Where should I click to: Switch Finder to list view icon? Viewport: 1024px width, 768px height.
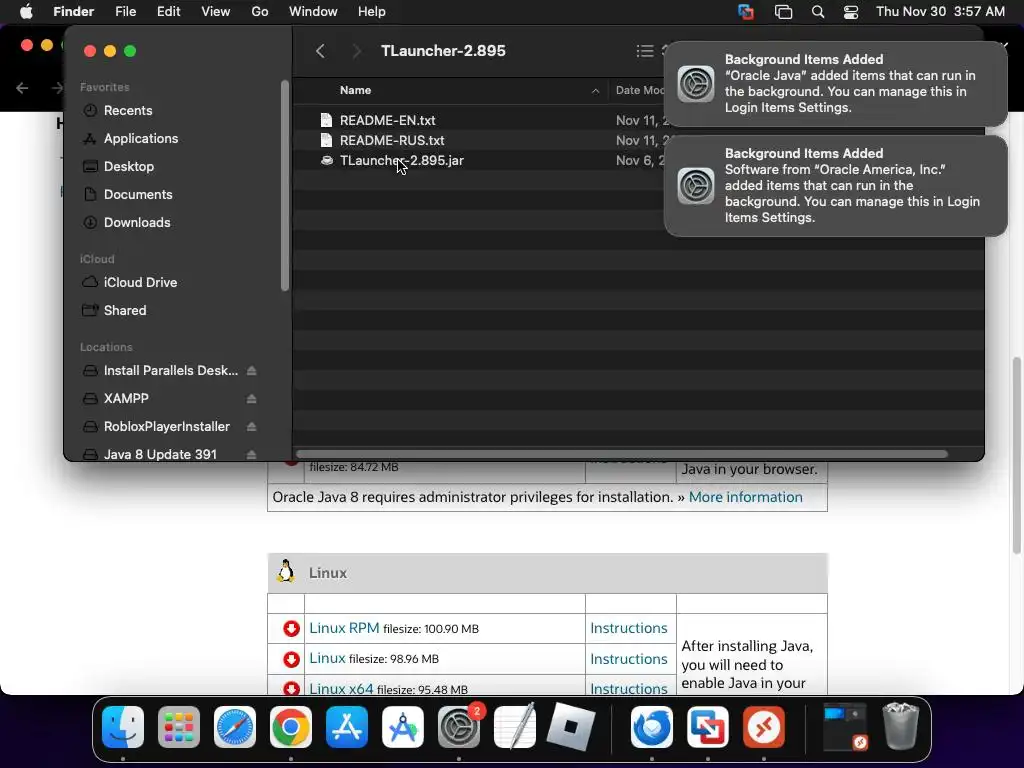[645, 51]
